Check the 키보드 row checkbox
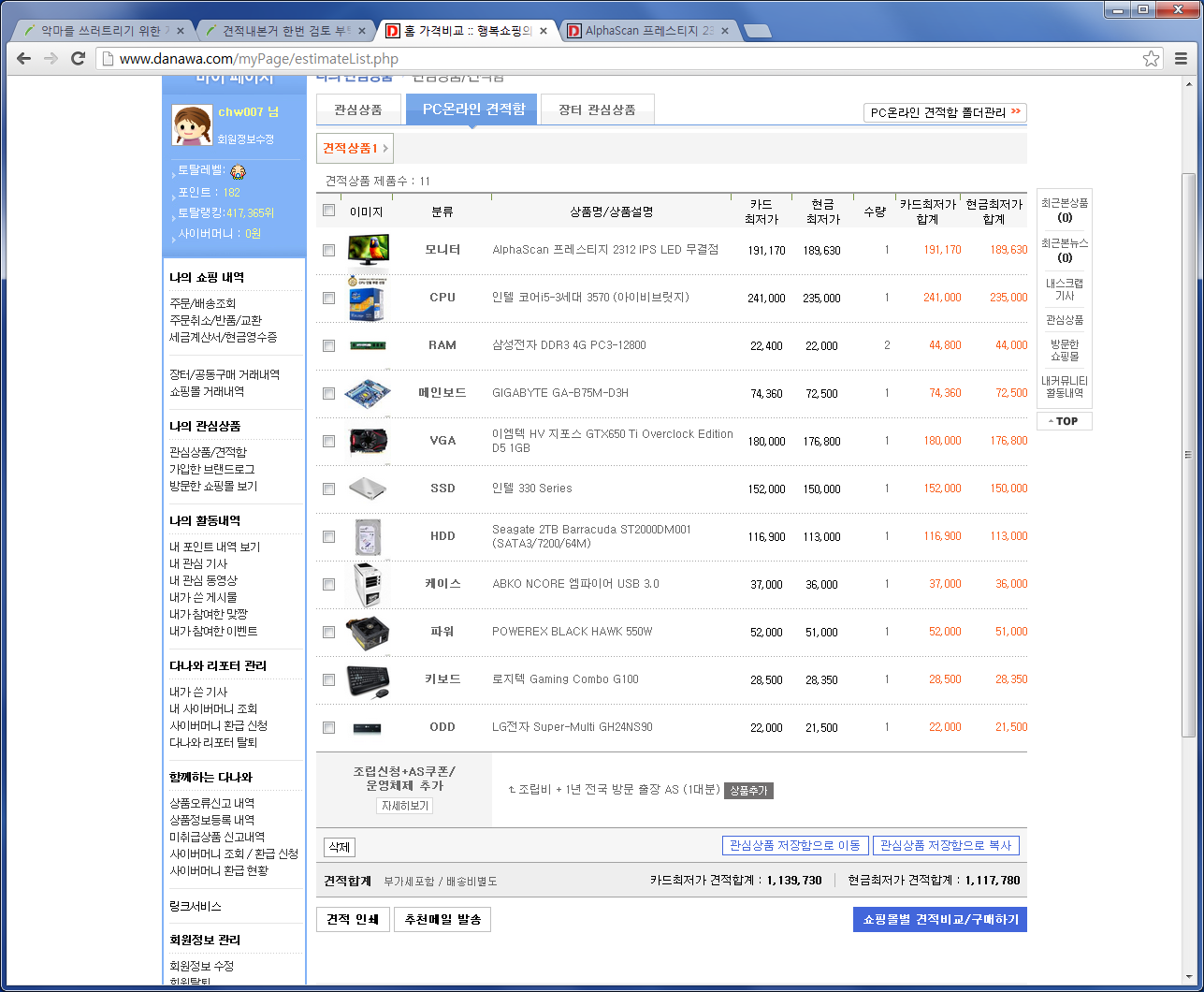 click(328, 679)
